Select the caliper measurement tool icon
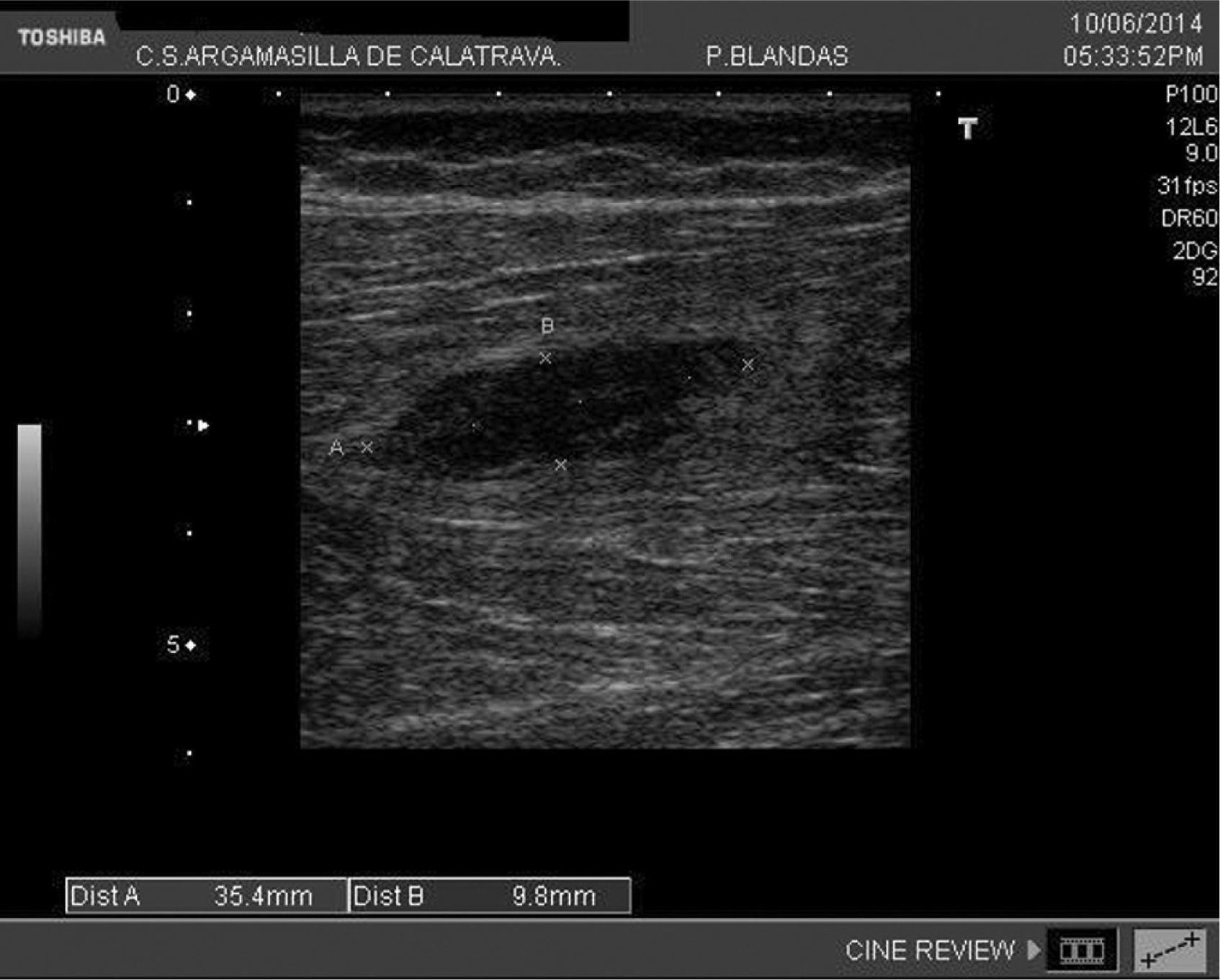This screenshot has width=1220, height=980. pos(1170,950)
